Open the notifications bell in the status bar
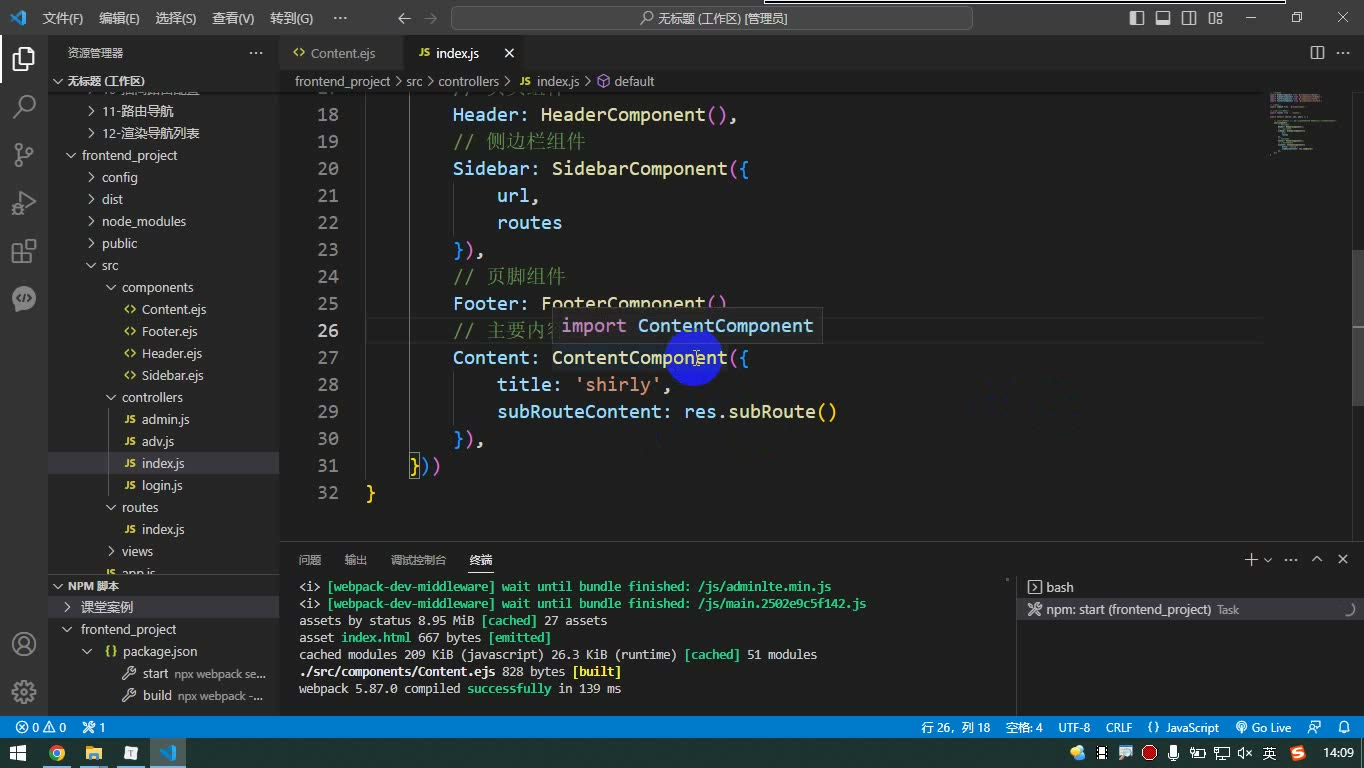1364x768 pixels. point(1342,728)
